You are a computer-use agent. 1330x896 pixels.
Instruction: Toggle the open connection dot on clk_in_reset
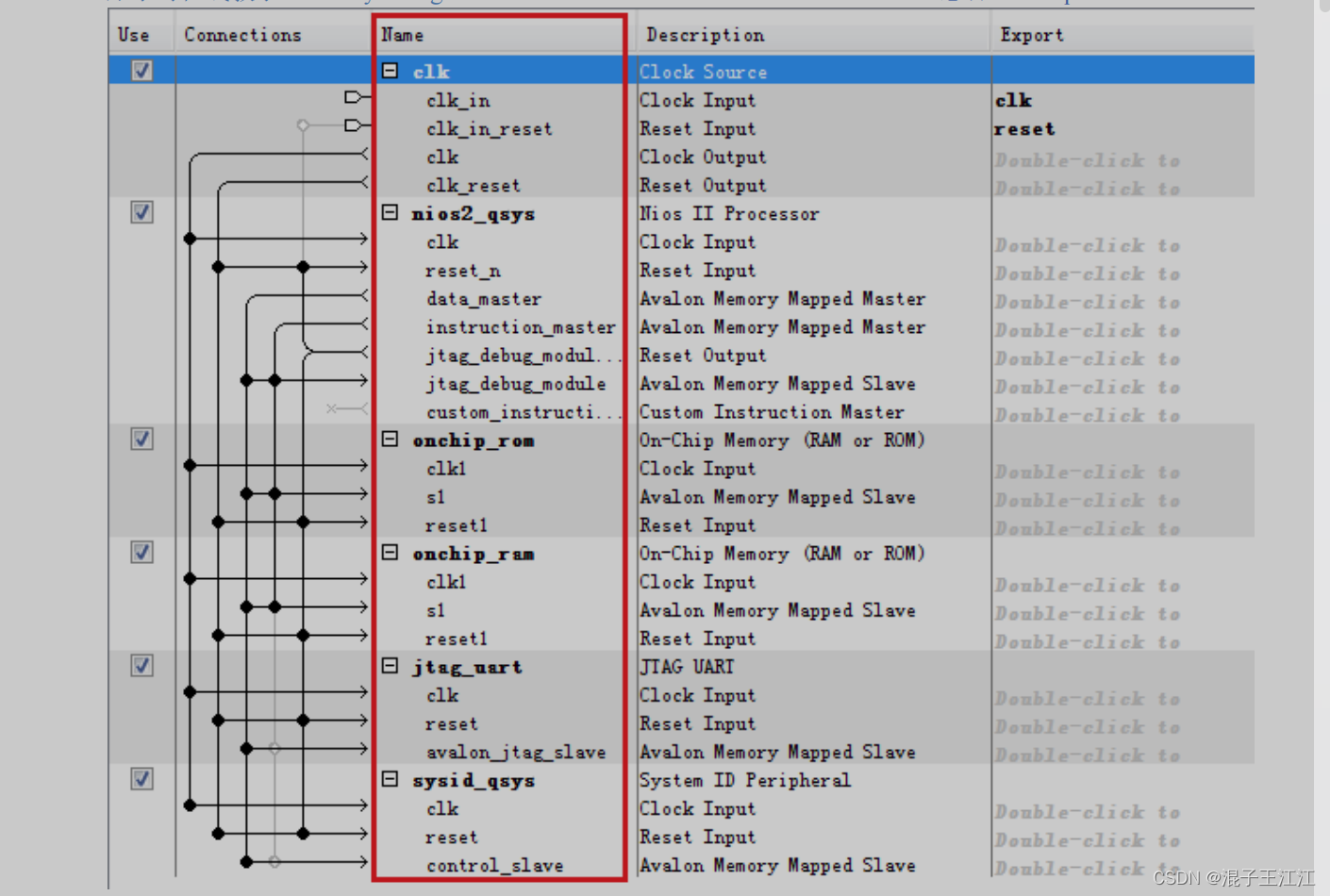[x=303, y=124]
